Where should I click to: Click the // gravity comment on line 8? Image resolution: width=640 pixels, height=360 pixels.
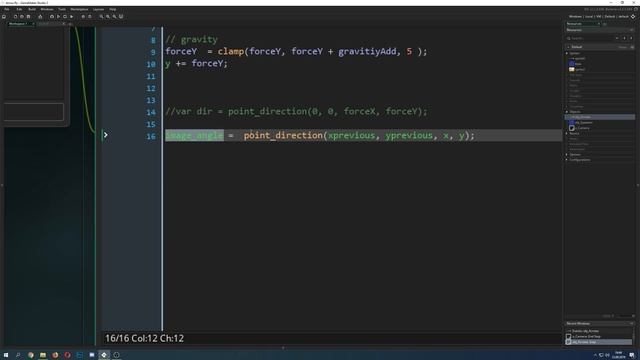point(191,40)
